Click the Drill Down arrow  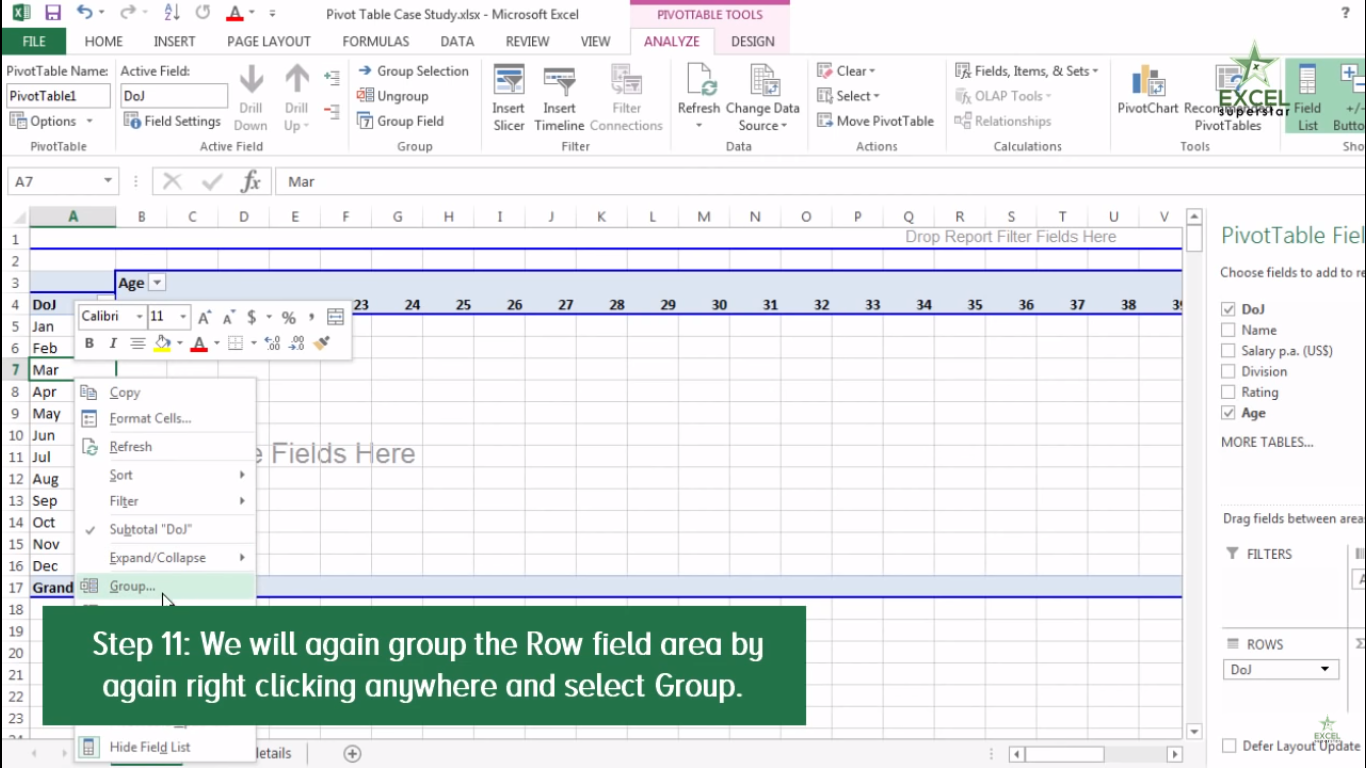(x=251, y=80)
